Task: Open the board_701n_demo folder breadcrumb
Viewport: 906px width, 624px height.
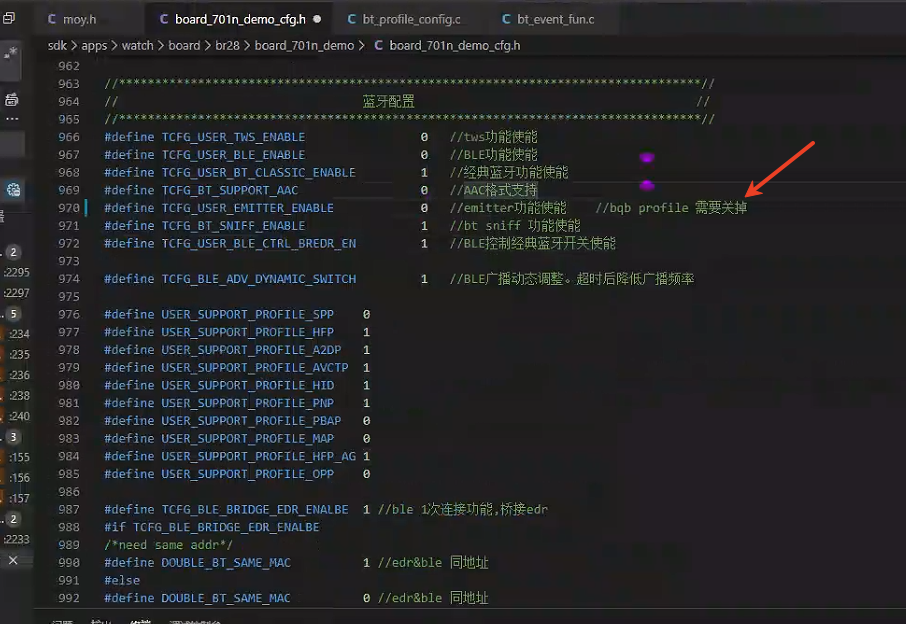Action: (x=305, y=45)
